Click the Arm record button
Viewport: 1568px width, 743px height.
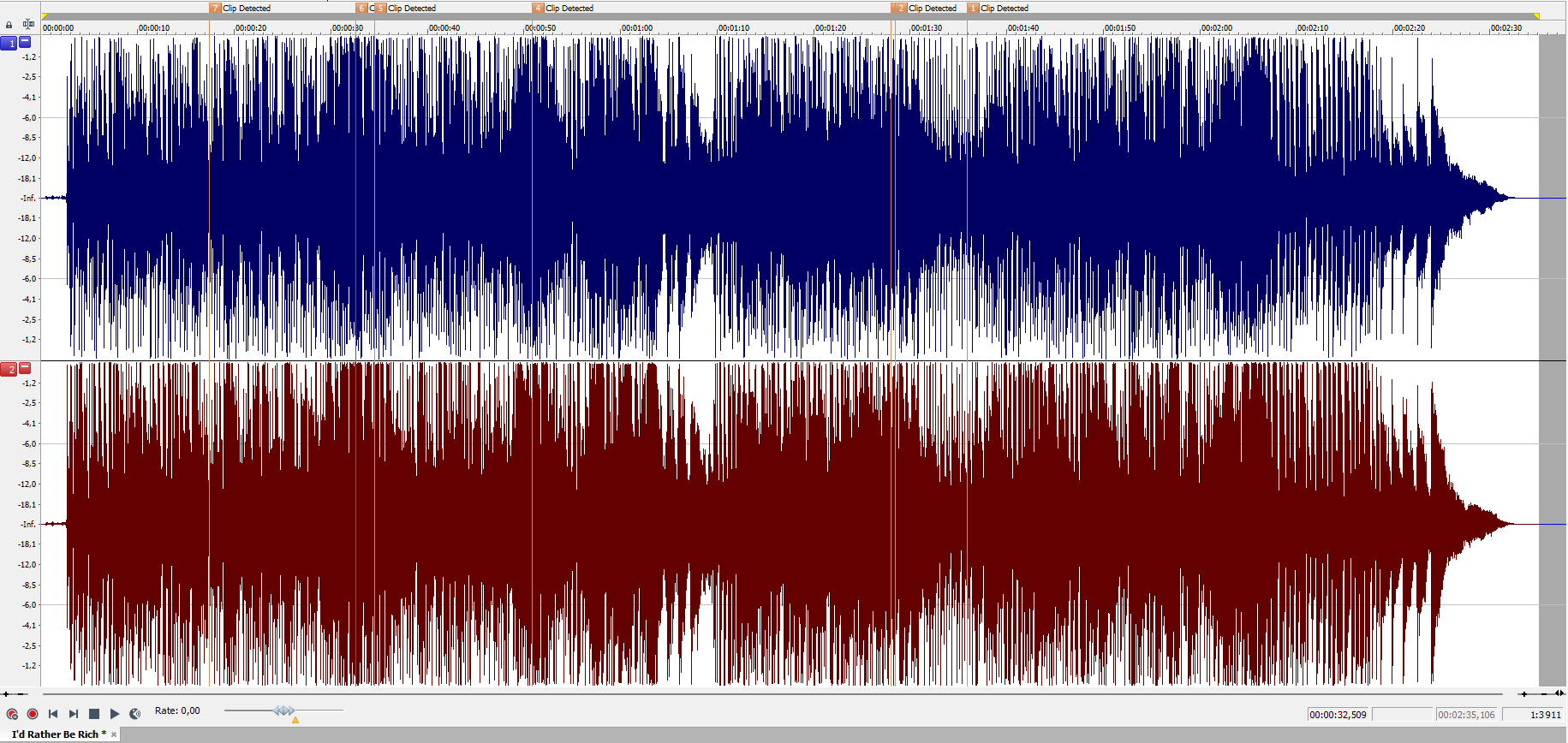(x=12, y=714)
